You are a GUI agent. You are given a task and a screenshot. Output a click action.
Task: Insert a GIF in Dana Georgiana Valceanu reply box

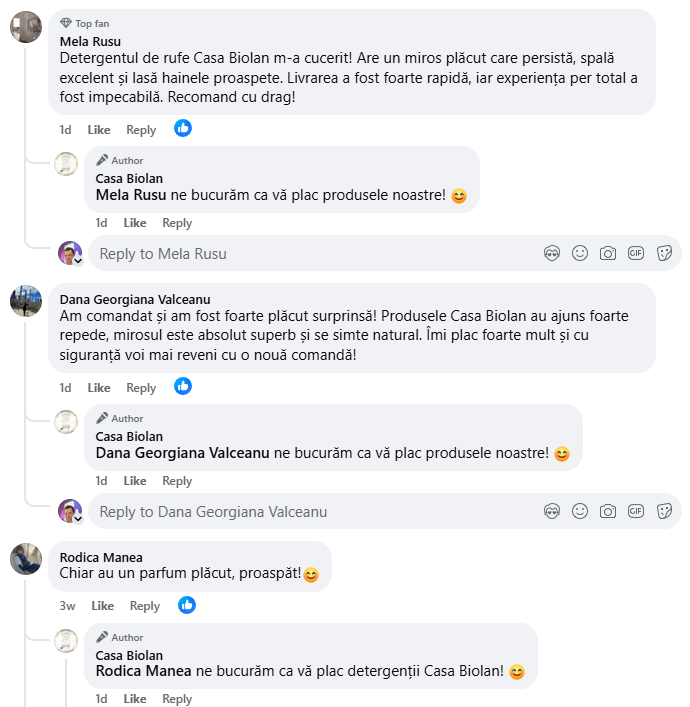click(636, 511)
